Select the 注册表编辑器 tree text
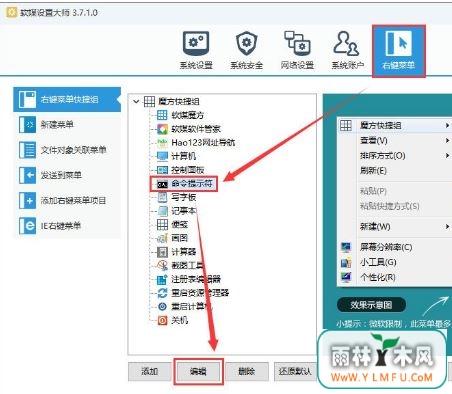This screenshot has height=394, width=452. pos(196,279)
